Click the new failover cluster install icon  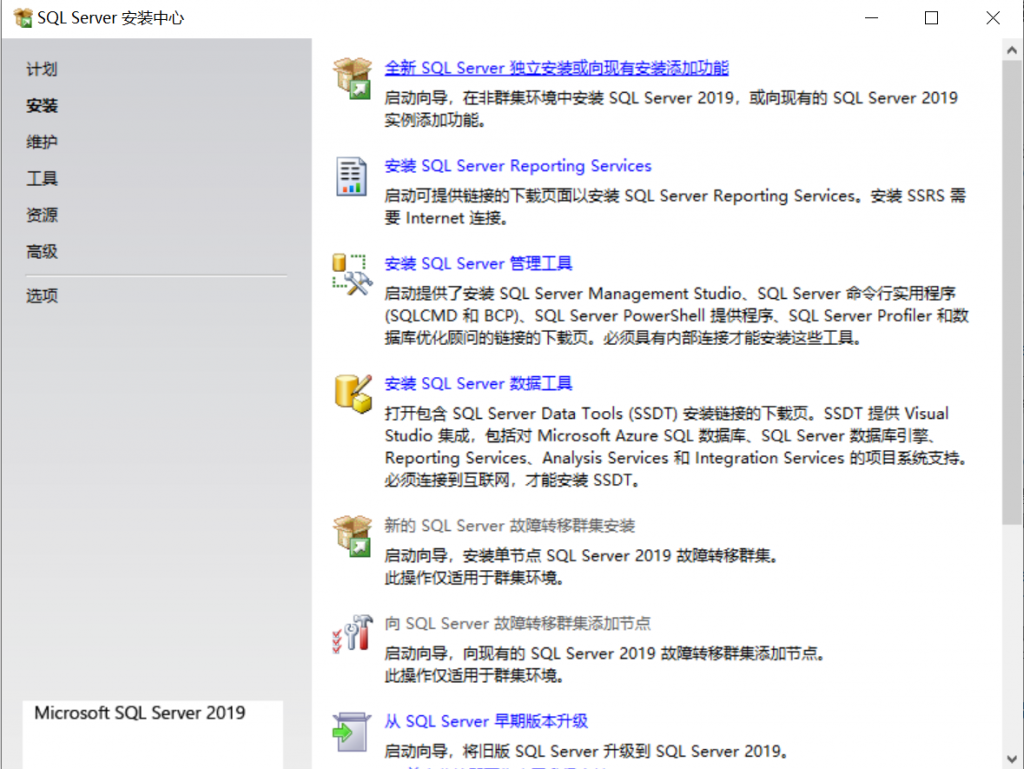[x=353, y=535]
